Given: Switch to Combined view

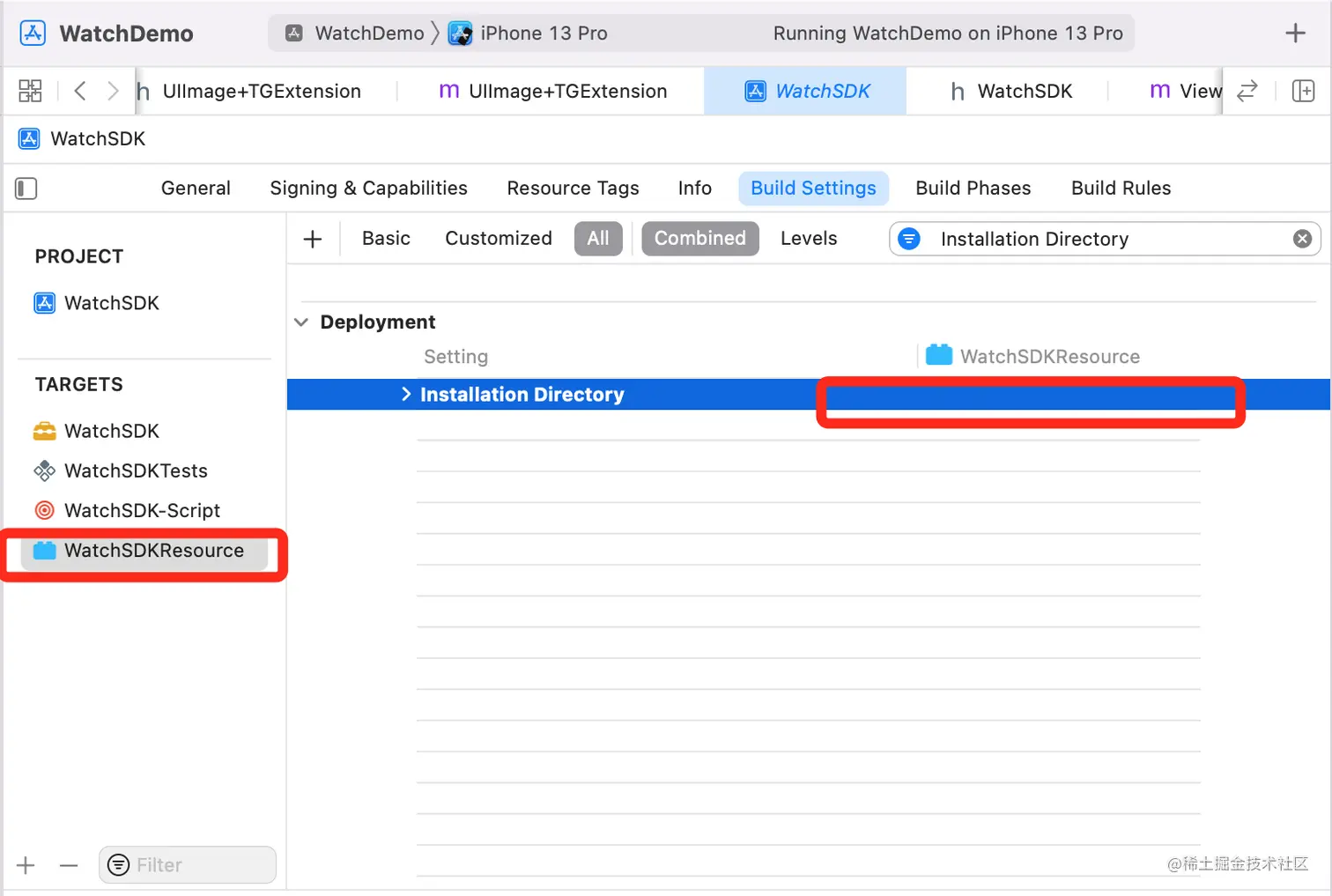Looking at the screenshot, I should 700,239.
